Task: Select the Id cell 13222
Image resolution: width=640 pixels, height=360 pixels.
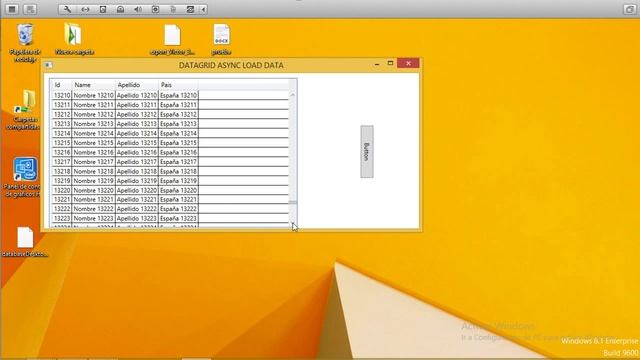Action: click(x=62, y=209)
